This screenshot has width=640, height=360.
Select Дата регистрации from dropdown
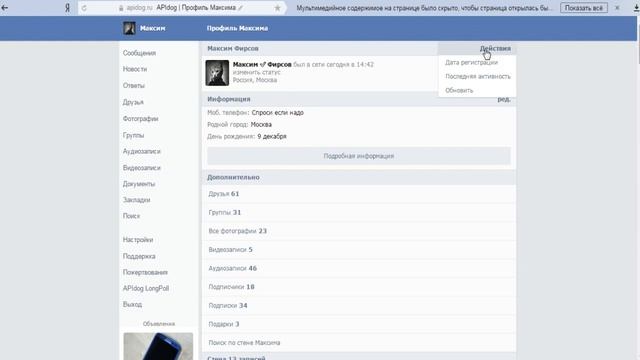pos(471,62)
